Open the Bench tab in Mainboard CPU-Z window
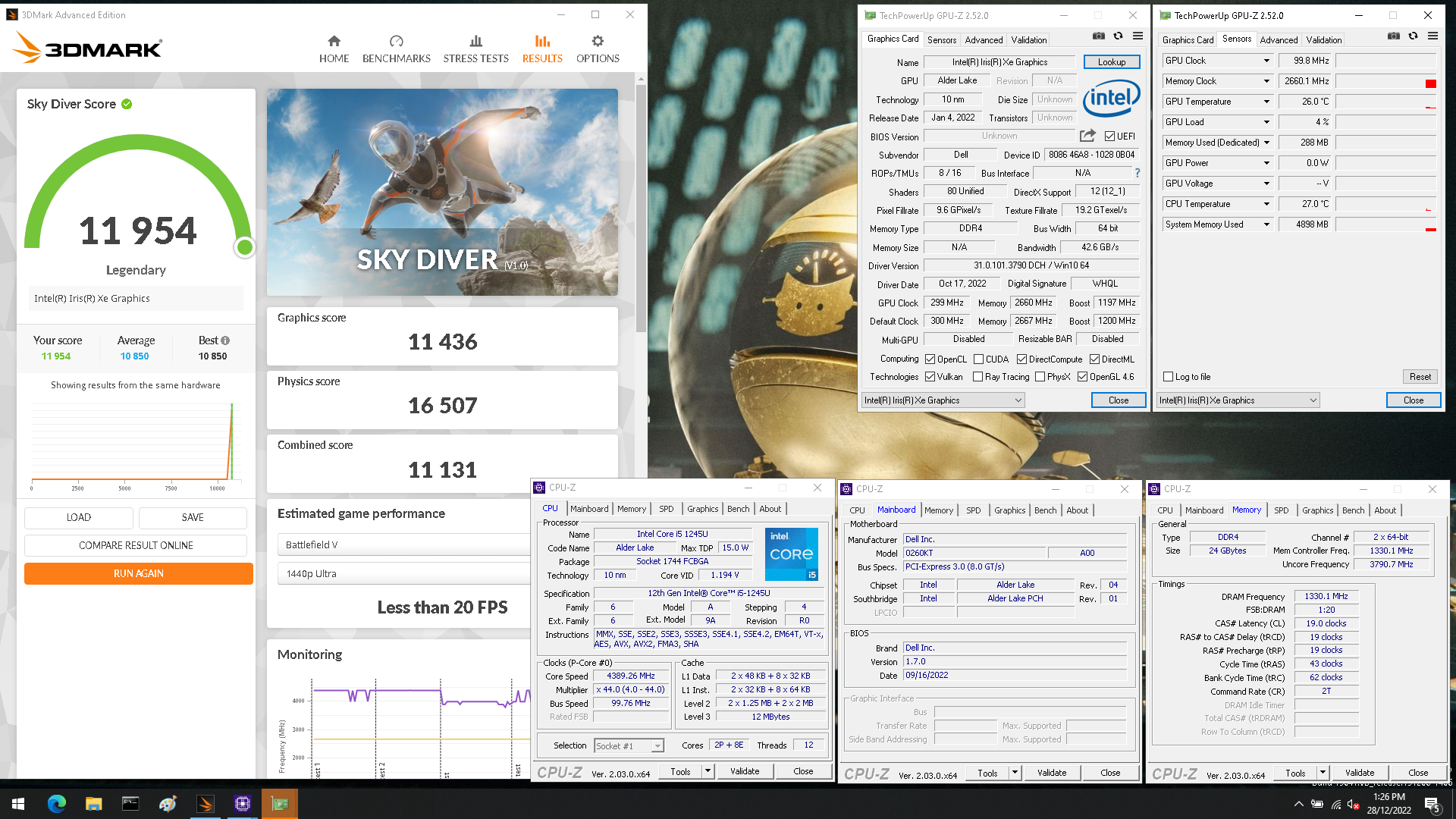1456x819 pixels. pos(1045,510)
